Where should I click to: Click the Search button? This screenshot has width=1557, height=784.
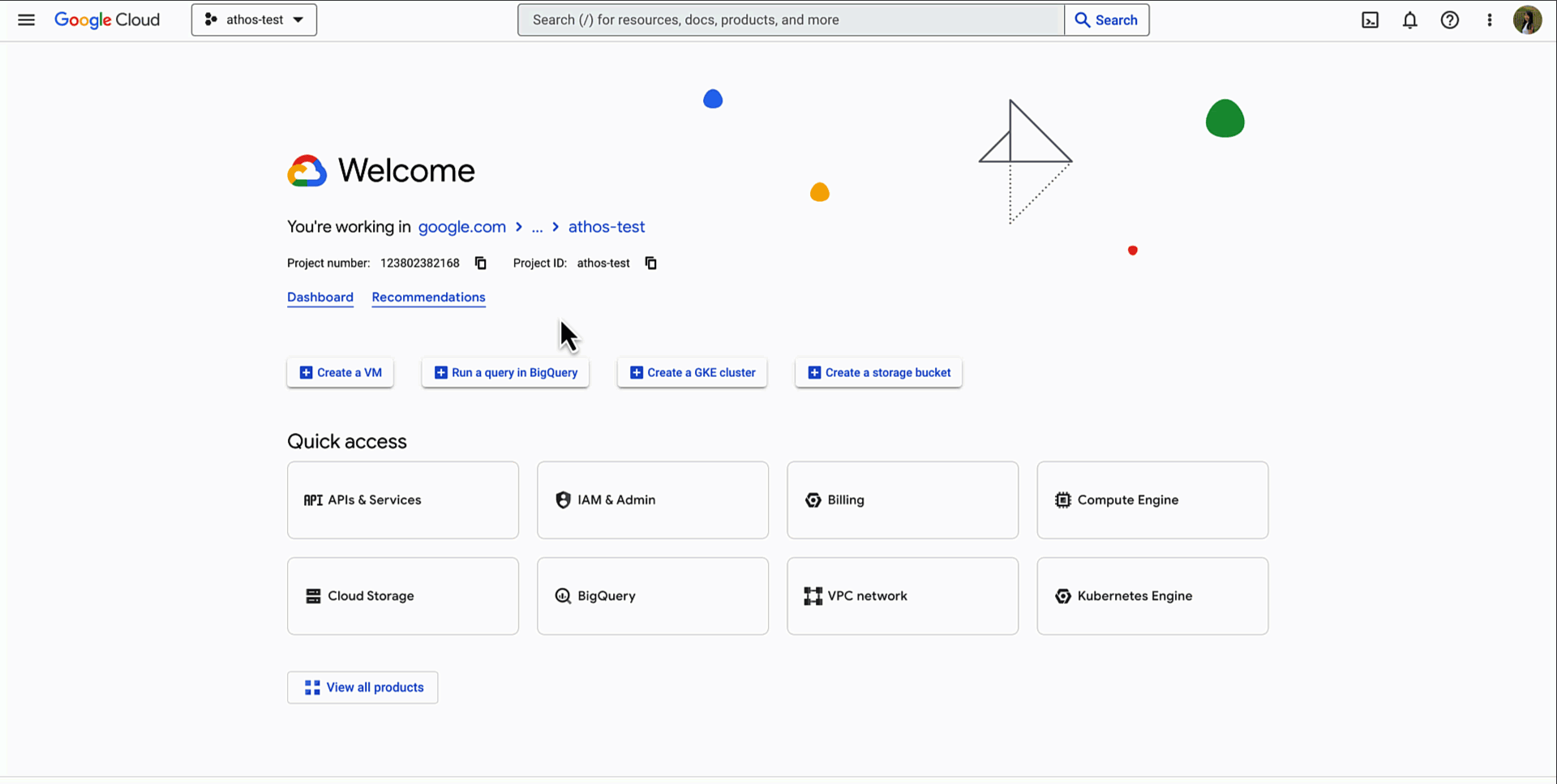click(x=1107, y=20)
